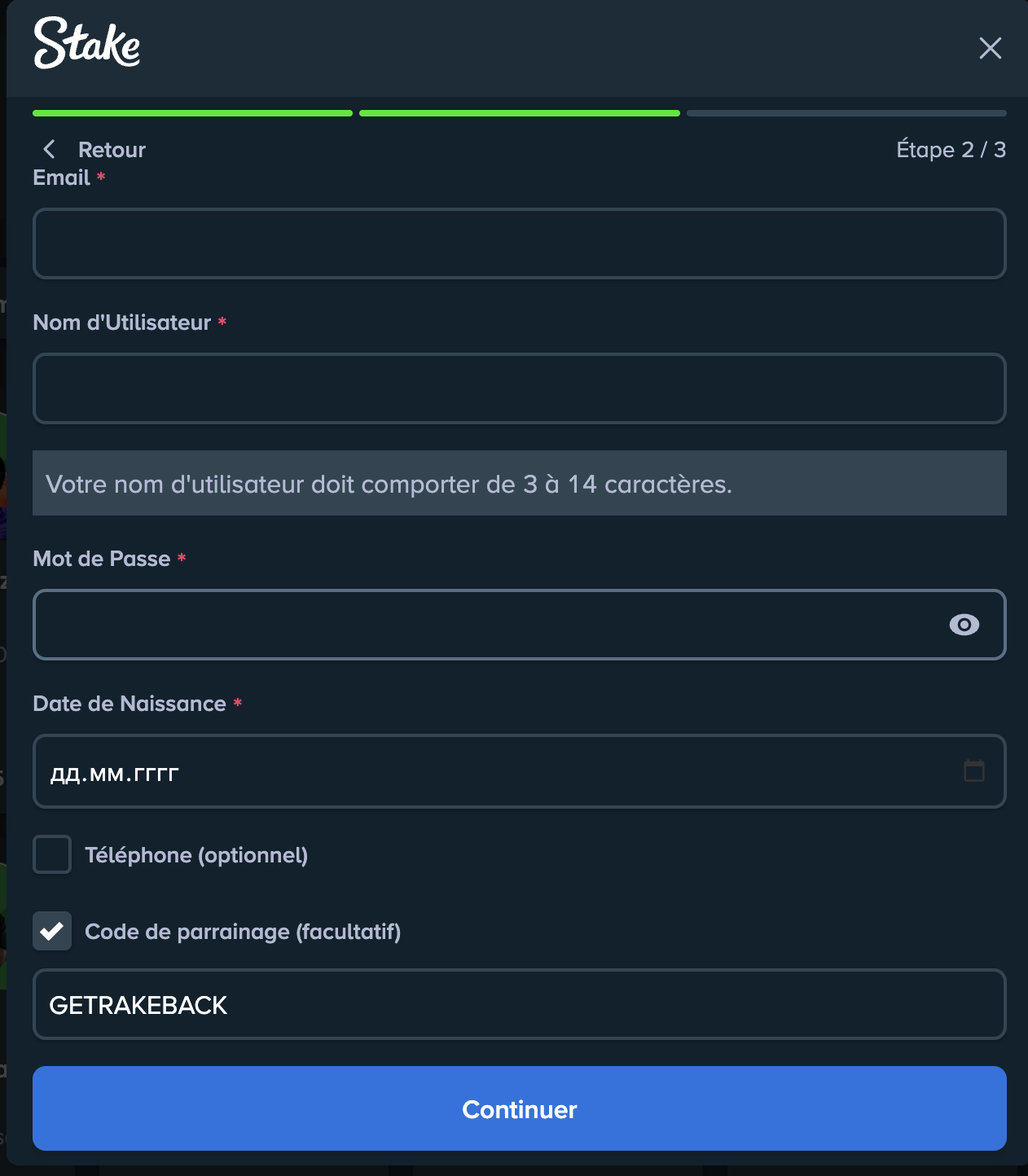Uncheck the Code de parrainage checkbox
This screenshot has width=1028, height=1176.
tap(51, 931)
